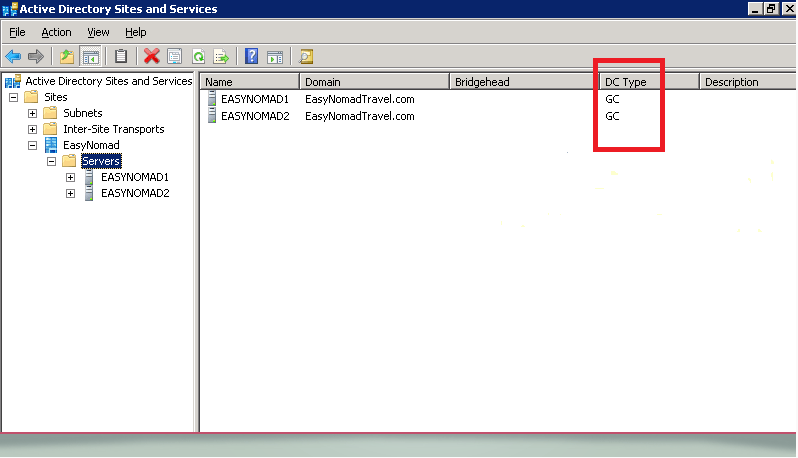Click GC value in EASYNOMAD1 row
This screenshot has height=458, width=798.
coord(612,99)
